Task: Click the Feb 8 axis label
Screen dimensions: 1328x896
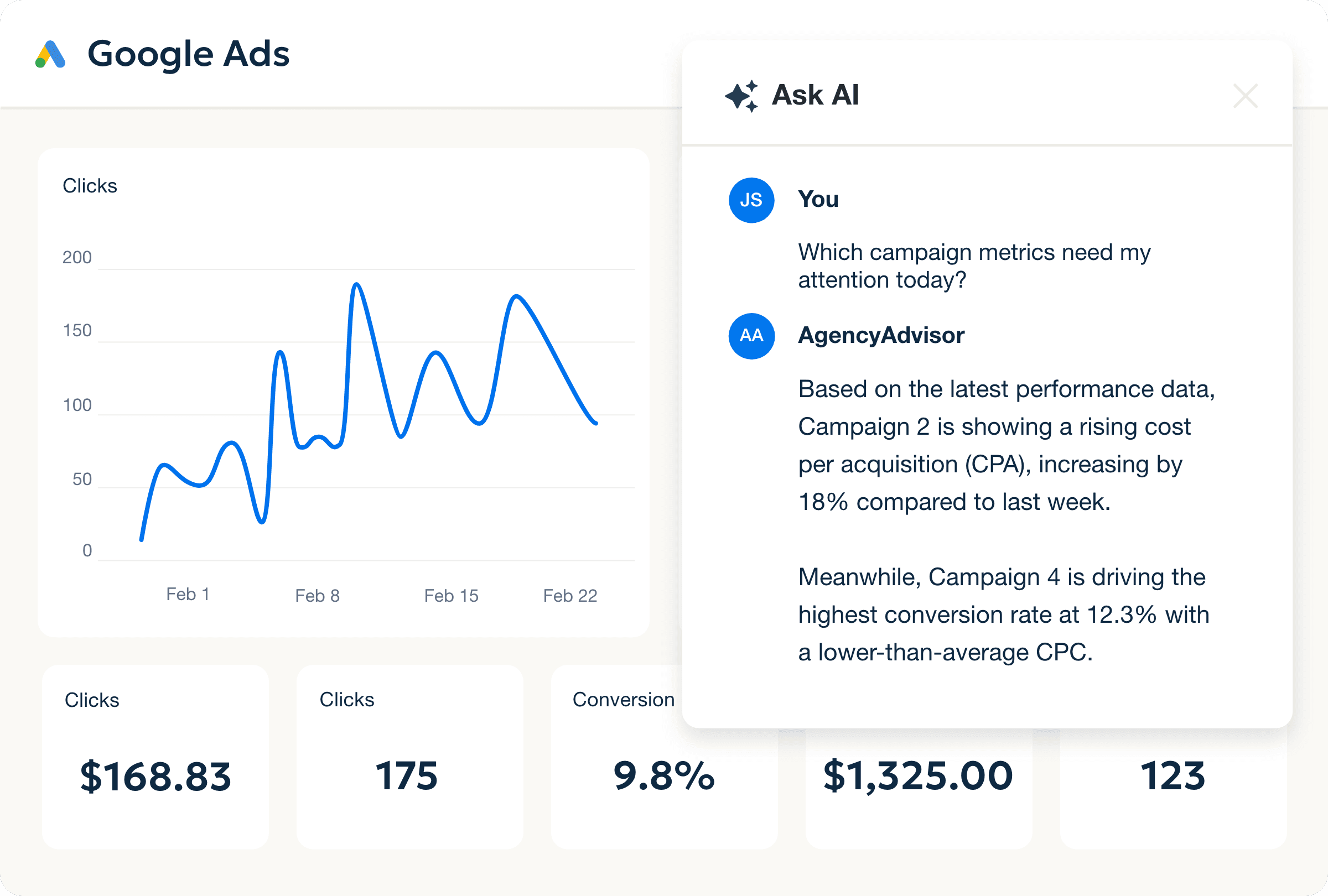Action: point(318,595)
